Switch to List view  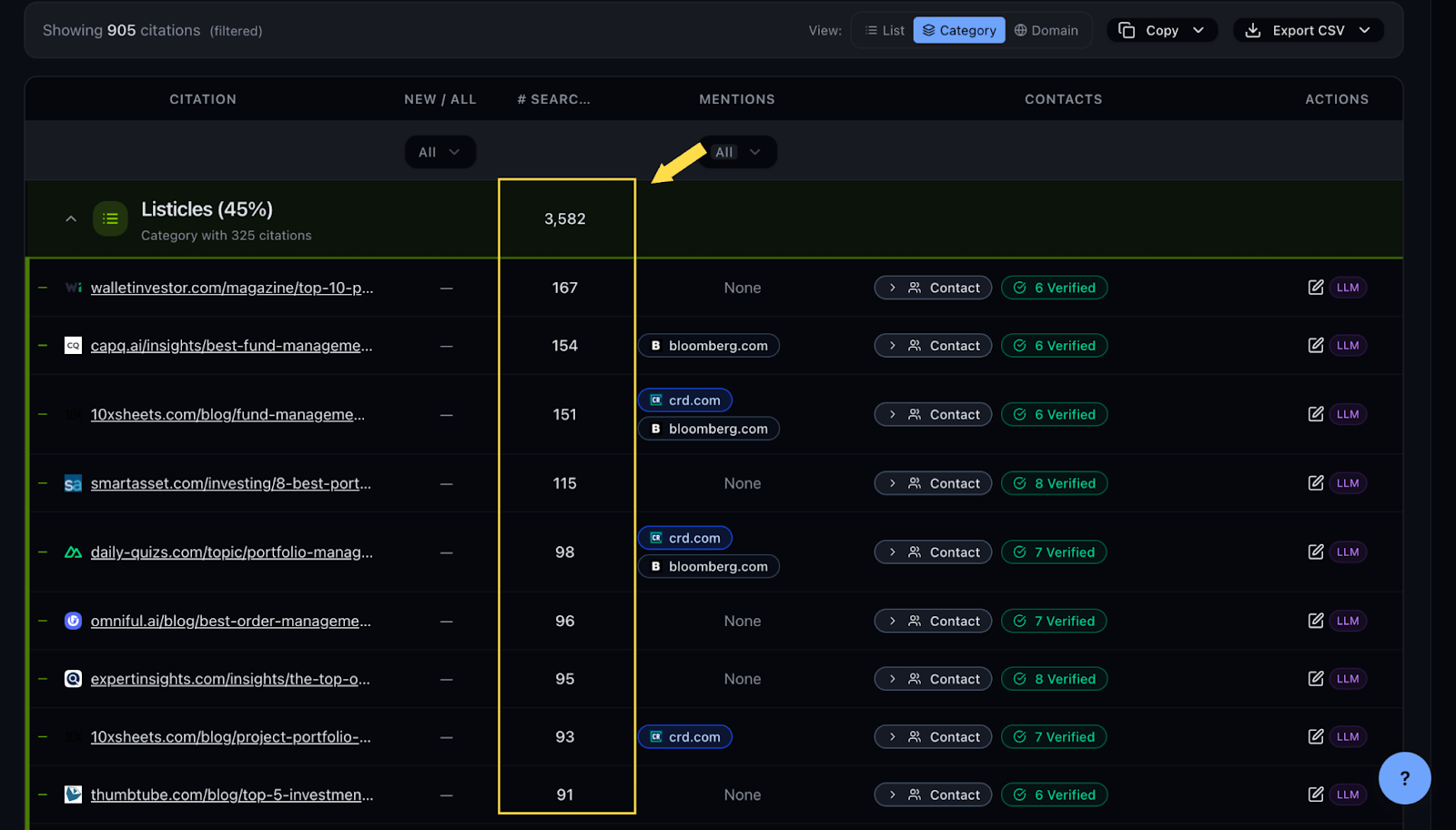pyautogui.click(x=884, y=30)
